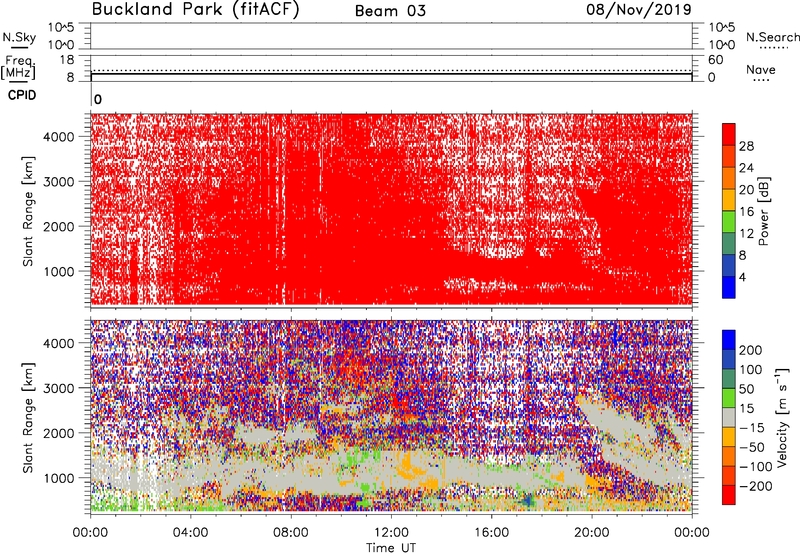Image resolution: width=800 pixels, height=554 pixels.
Task: Select the 18 MHz frequency tick label
Action: (67, 60)
